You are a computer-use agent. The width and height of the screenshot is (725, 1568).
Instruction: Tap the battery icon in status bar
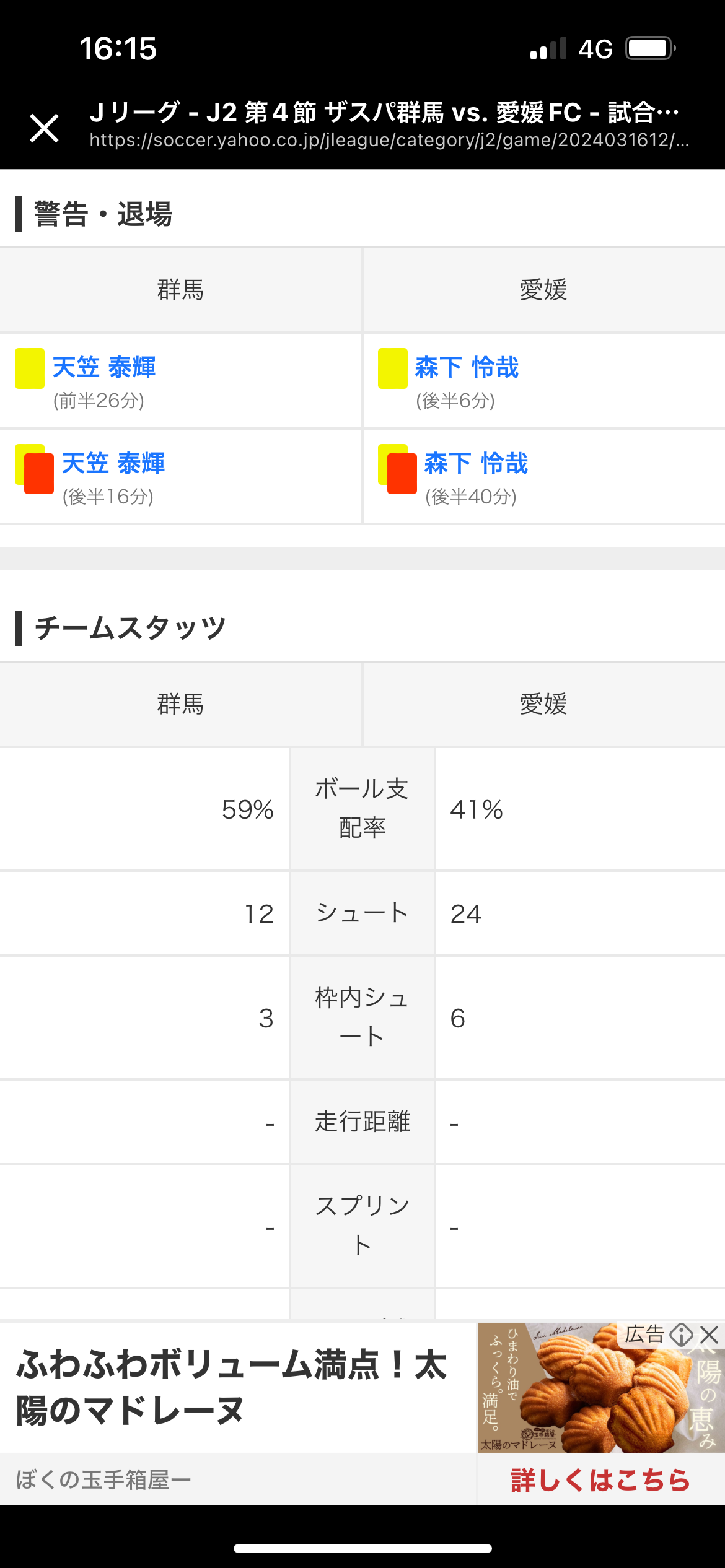click(649, 48)
